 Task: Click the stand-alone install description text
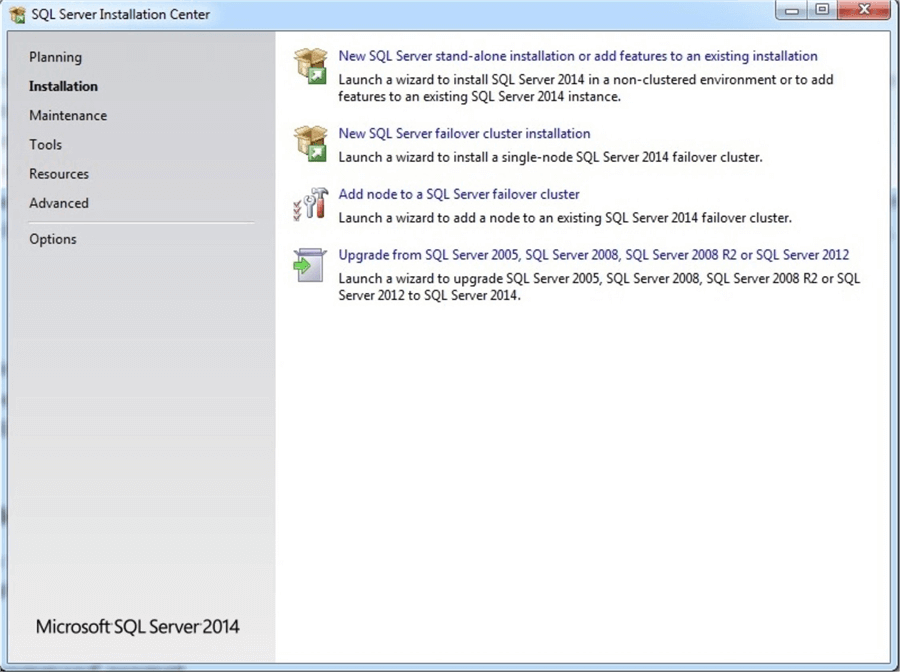coord(585,88)
